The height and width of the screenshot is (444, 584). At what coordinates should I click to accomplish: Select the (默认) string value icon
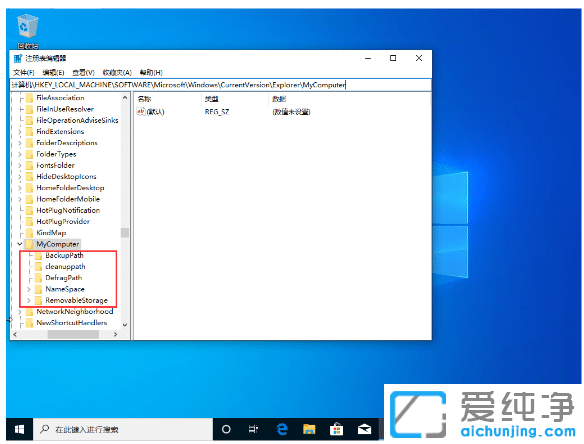point(141,111)
